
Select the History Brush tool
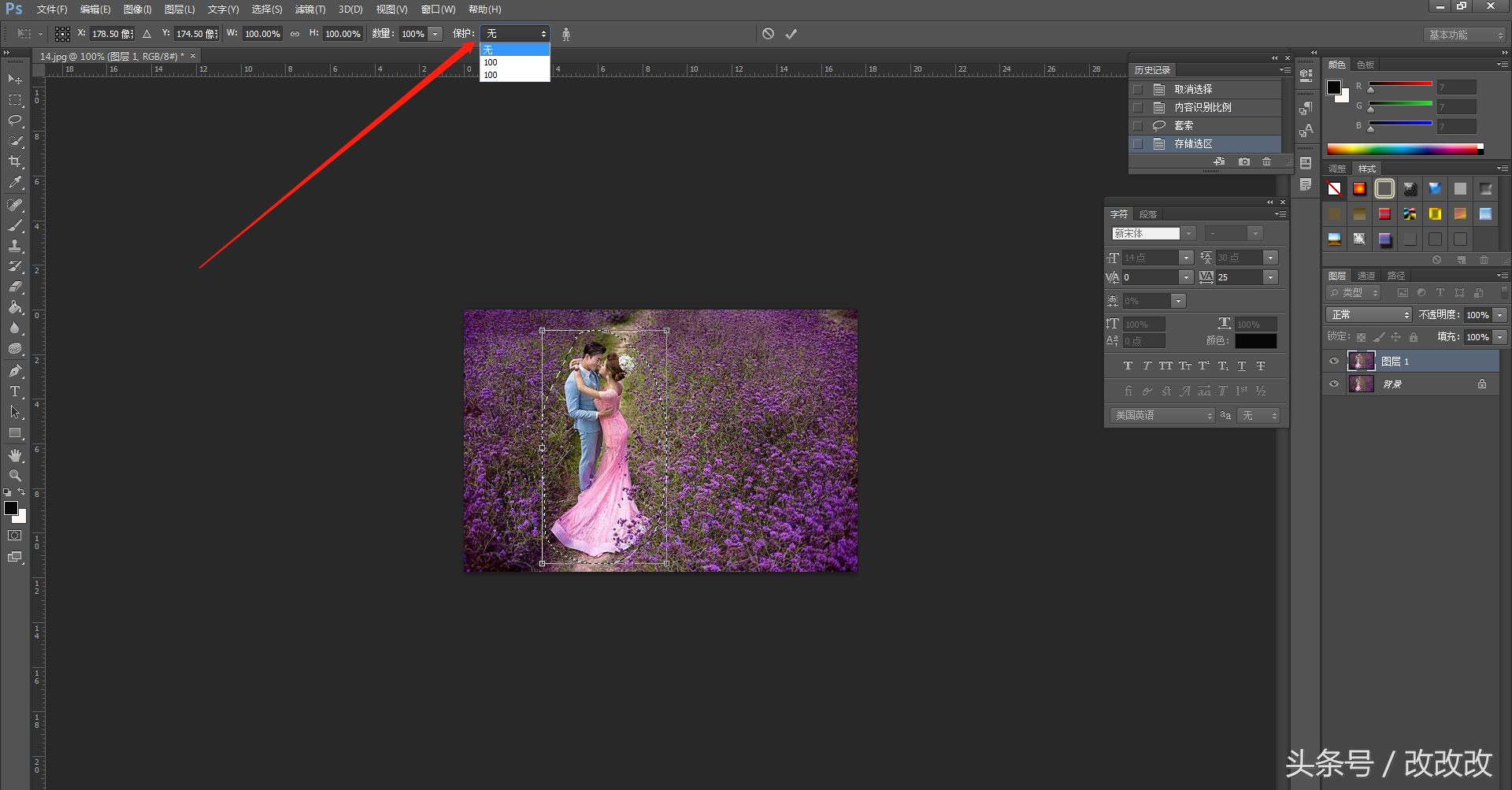[x=15, y=266]
